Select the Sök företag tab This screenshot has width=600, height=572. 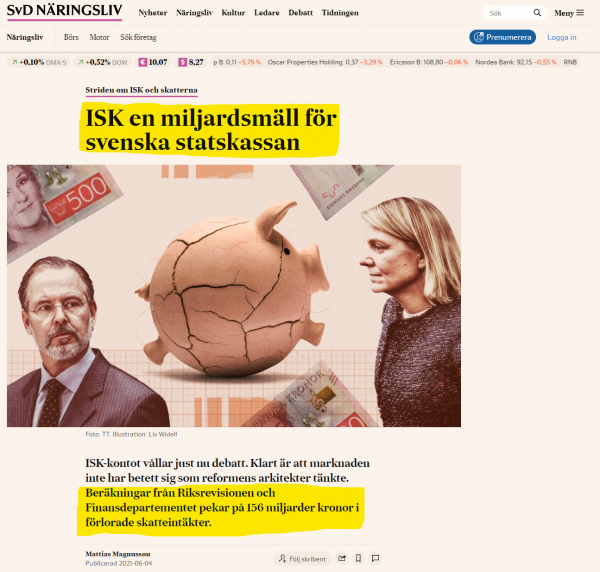(x=139, y=37)
